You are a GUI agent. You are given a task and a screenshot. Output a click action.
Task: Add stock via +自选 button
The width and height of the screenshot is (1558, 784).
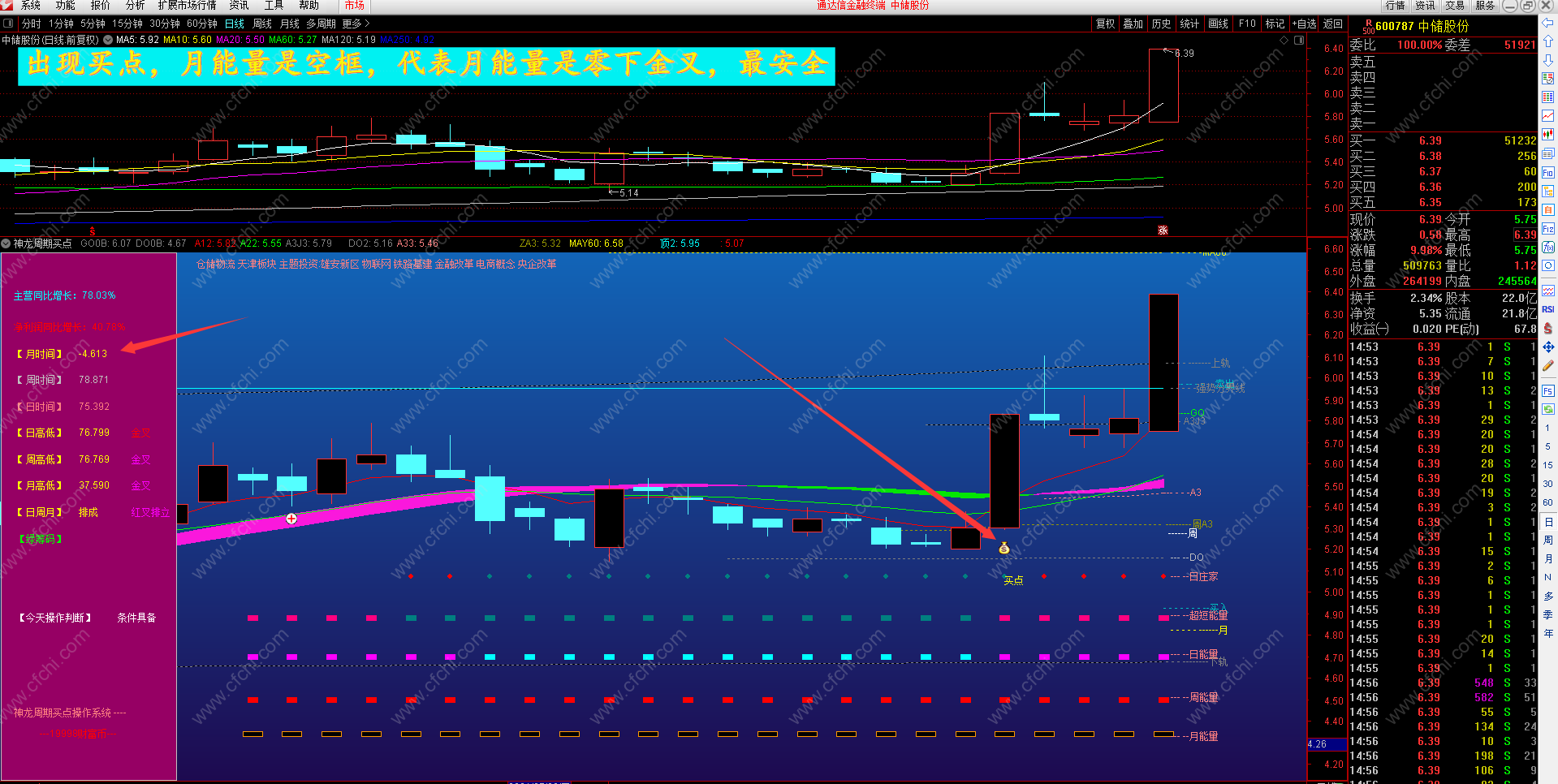(x=1304, y=24)
